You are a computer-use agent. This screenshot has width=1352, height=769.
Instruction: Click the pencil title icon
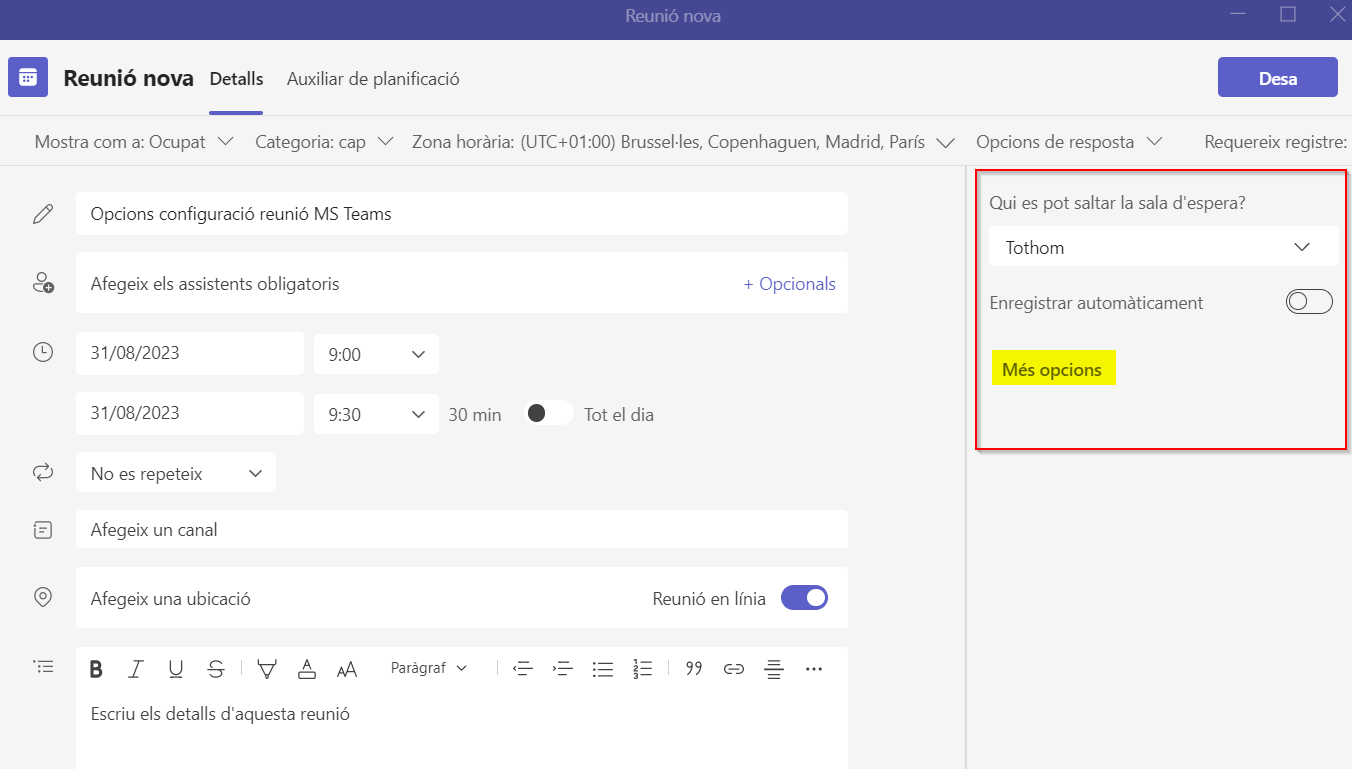[x=43, y=214]
